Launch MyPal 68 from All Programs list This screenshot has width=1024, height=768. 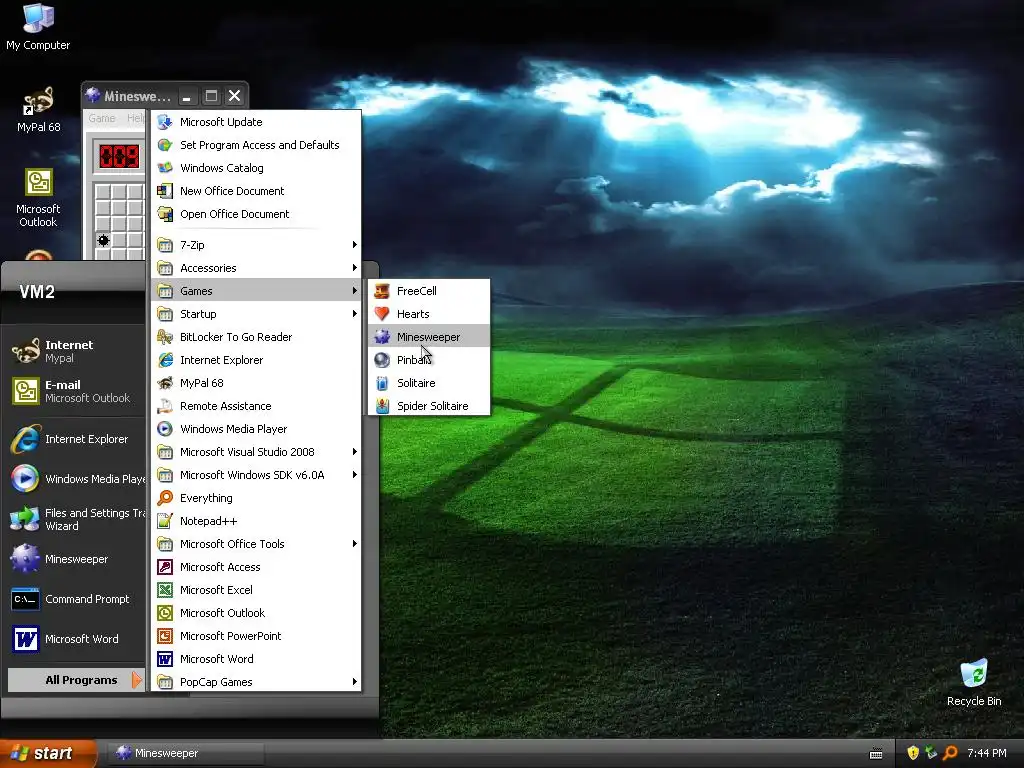256,383
